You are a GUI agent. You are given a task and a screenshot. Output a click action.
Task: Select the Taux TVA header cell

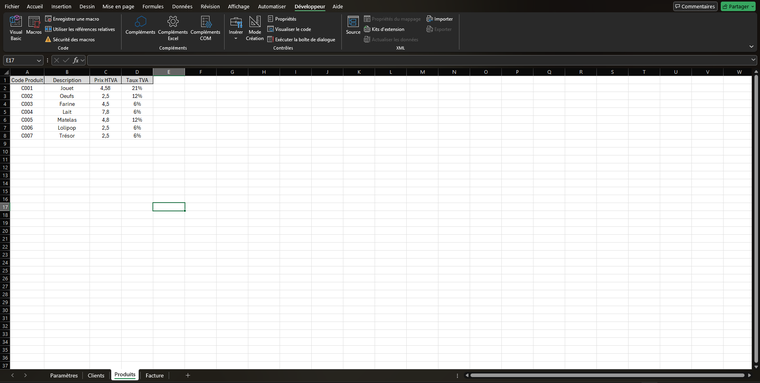(x=137, y=80)
